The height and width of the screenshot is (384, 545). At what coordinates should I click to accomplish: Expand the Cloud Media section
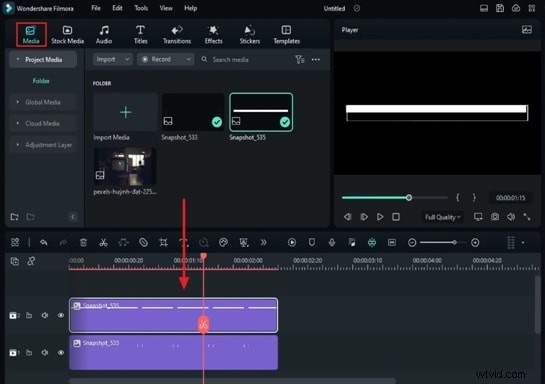coord(43,123)
